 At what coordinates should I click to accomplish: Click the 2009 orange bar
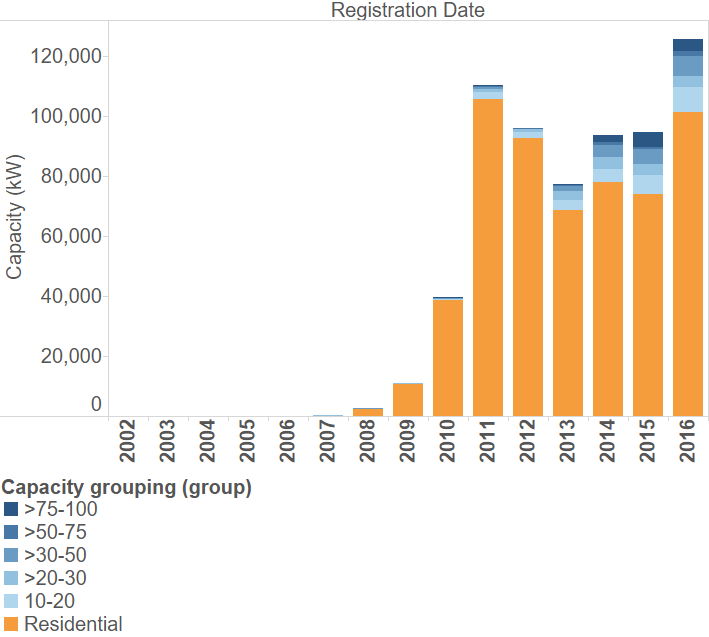point(408,399)
